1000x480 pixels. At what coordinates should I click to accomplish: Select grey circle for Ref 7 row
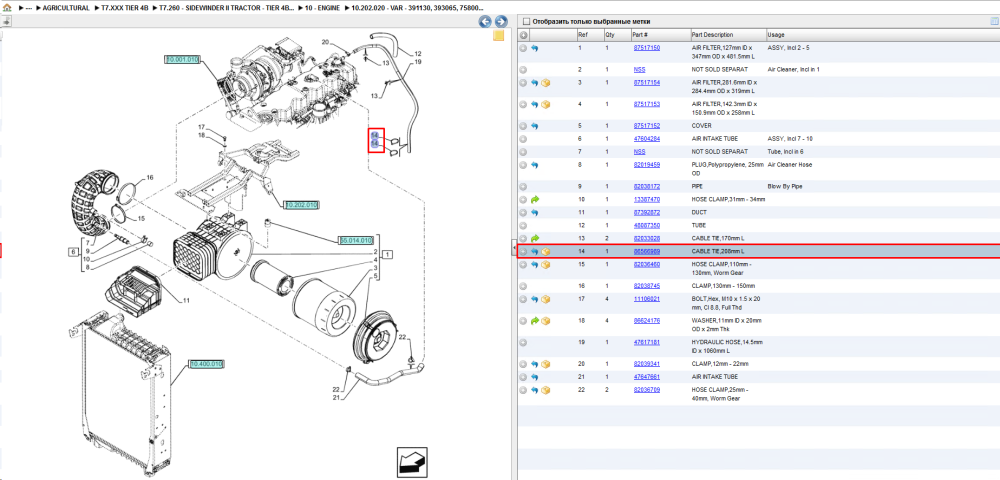click(x=523, y=152)
